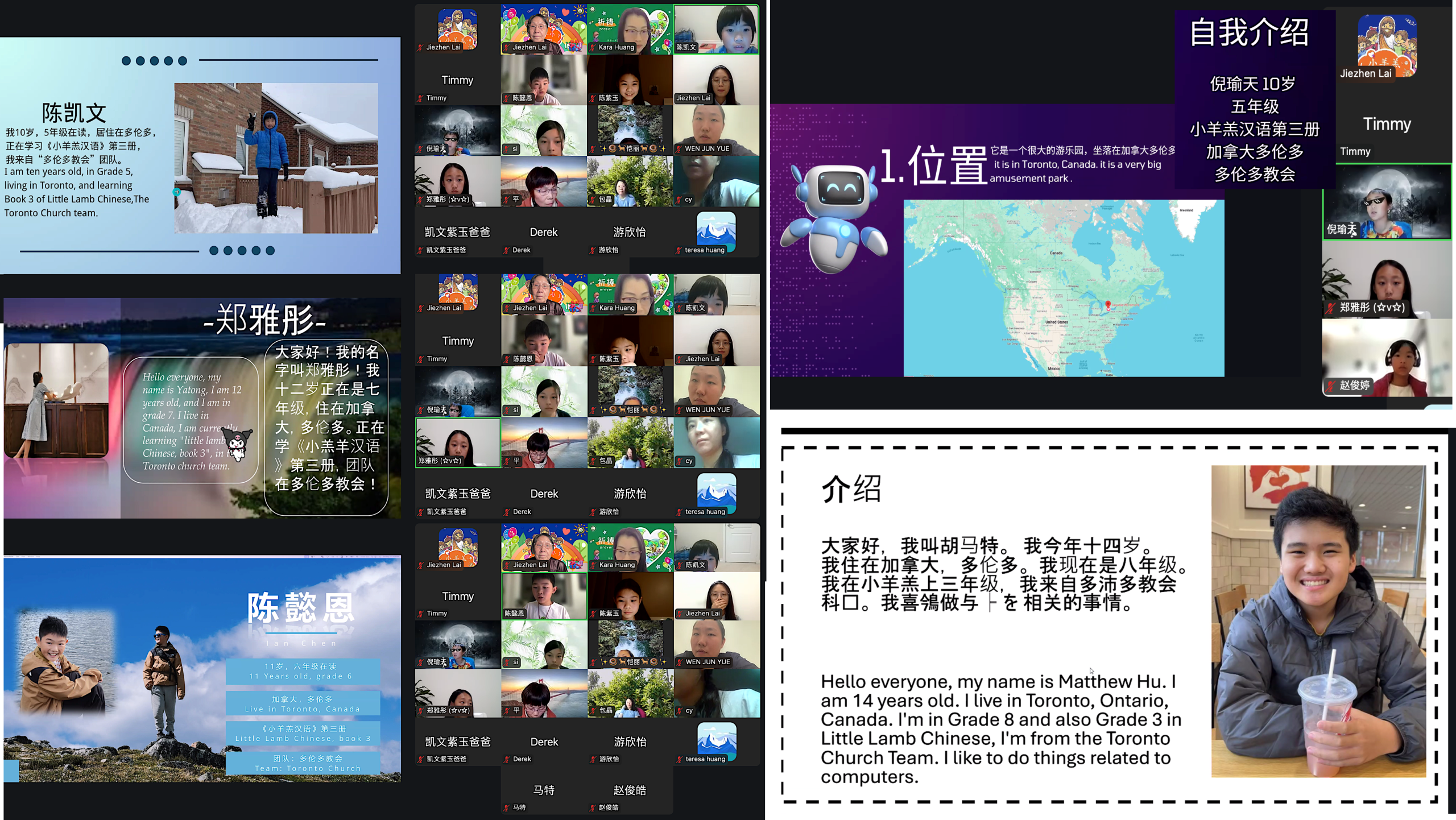Click the 'Hello everyone, my name is Matthew Hu' paragraph
This screenshot has width=1456, height=820.
[x=1001, y=728]
